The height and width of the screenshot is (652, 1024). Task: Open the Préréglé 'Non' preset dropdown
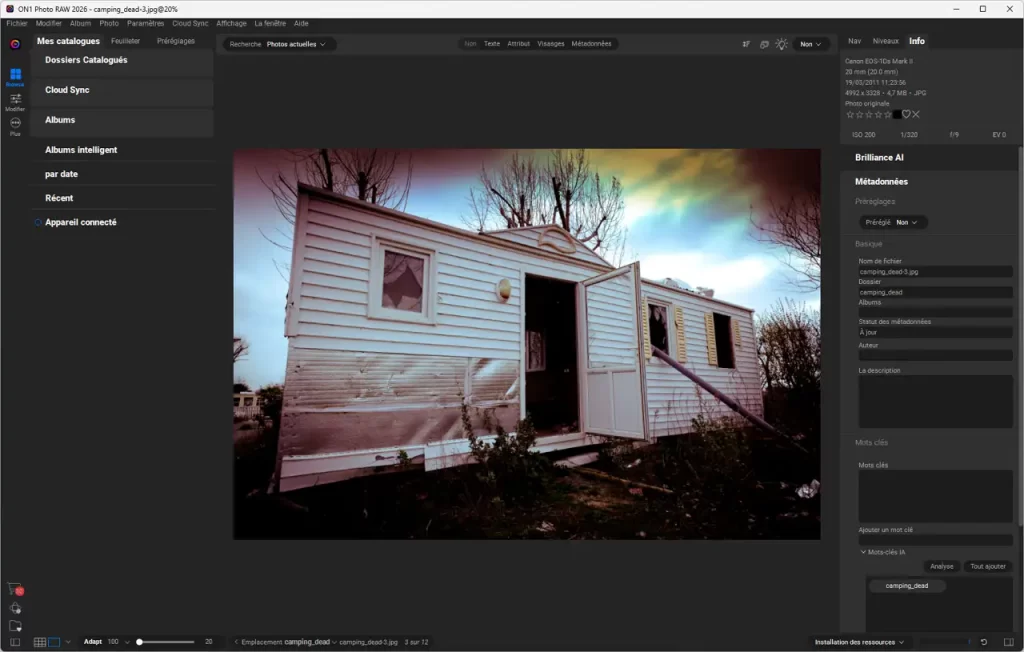[906, 222]
